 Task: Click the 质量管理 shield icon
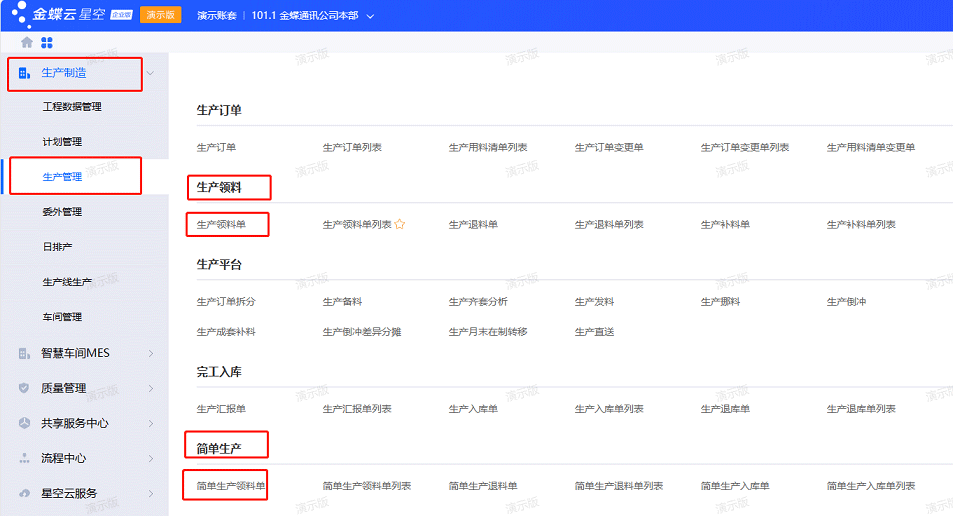click(25, 388)
